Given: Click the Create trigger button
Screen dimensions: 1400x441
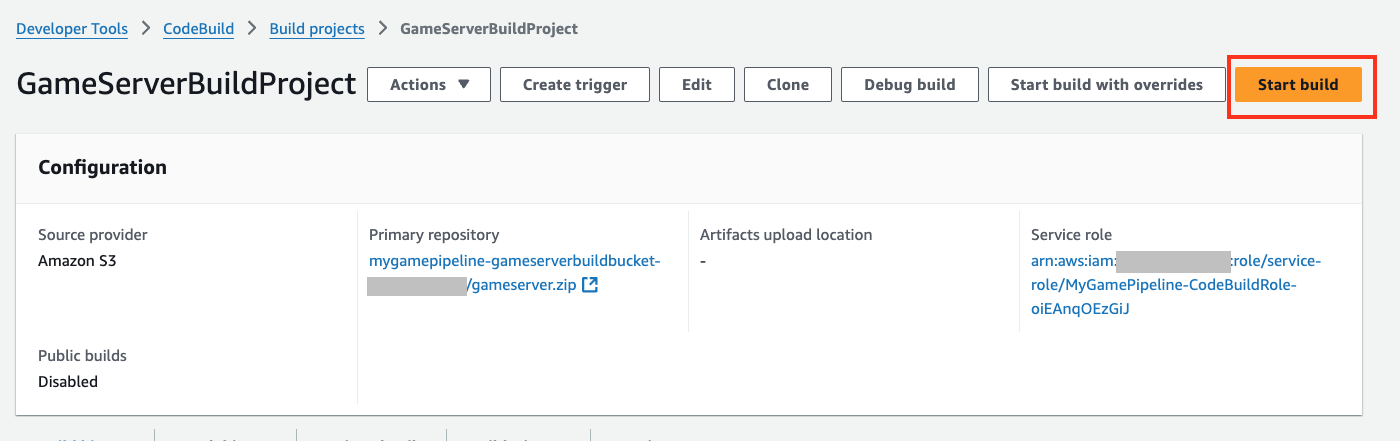Looking at the screenshot, I should coord(575,85).
